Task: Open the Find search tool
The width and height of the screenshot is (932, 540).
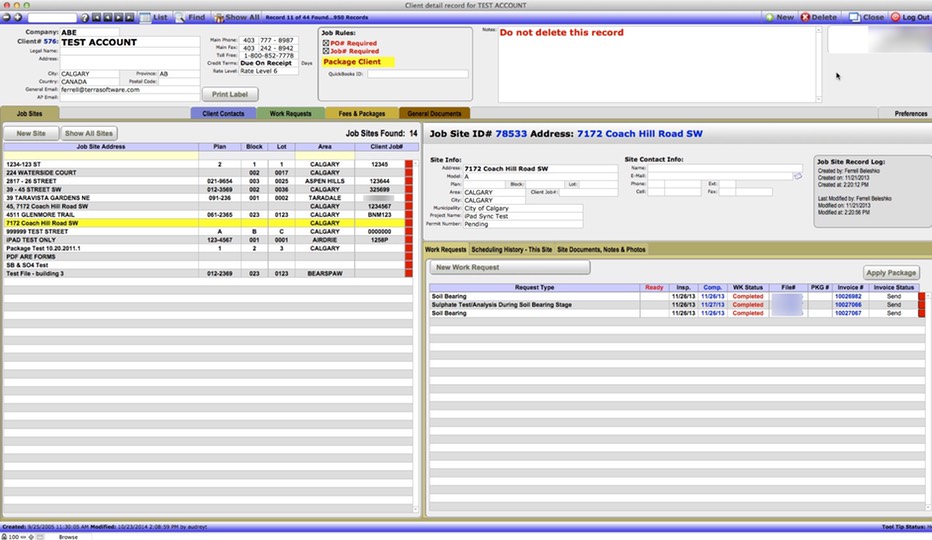Action: click(190, 17)
